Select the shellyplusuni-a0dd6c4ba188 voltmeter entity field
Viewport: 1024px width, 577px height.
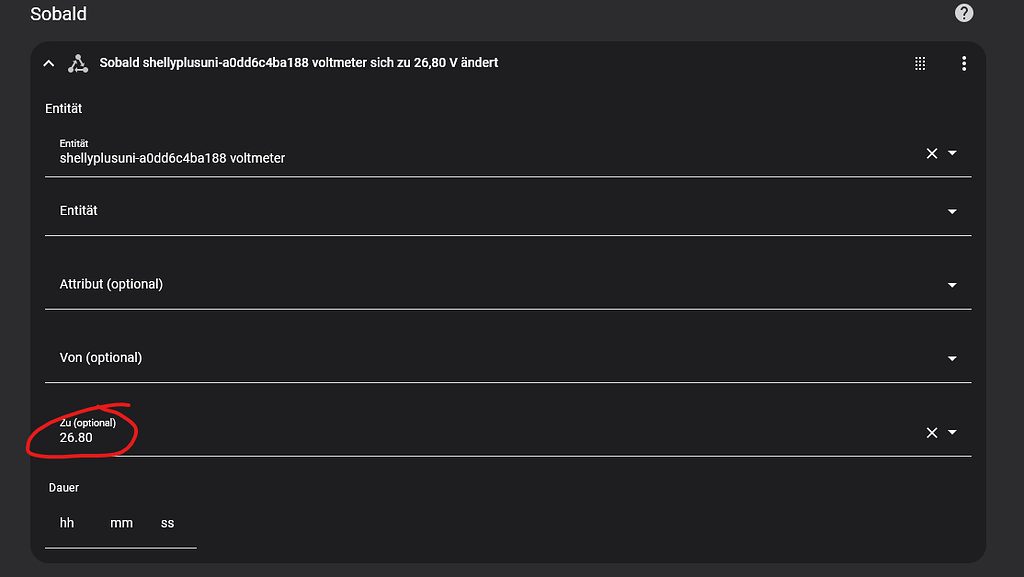click(400, 158)
